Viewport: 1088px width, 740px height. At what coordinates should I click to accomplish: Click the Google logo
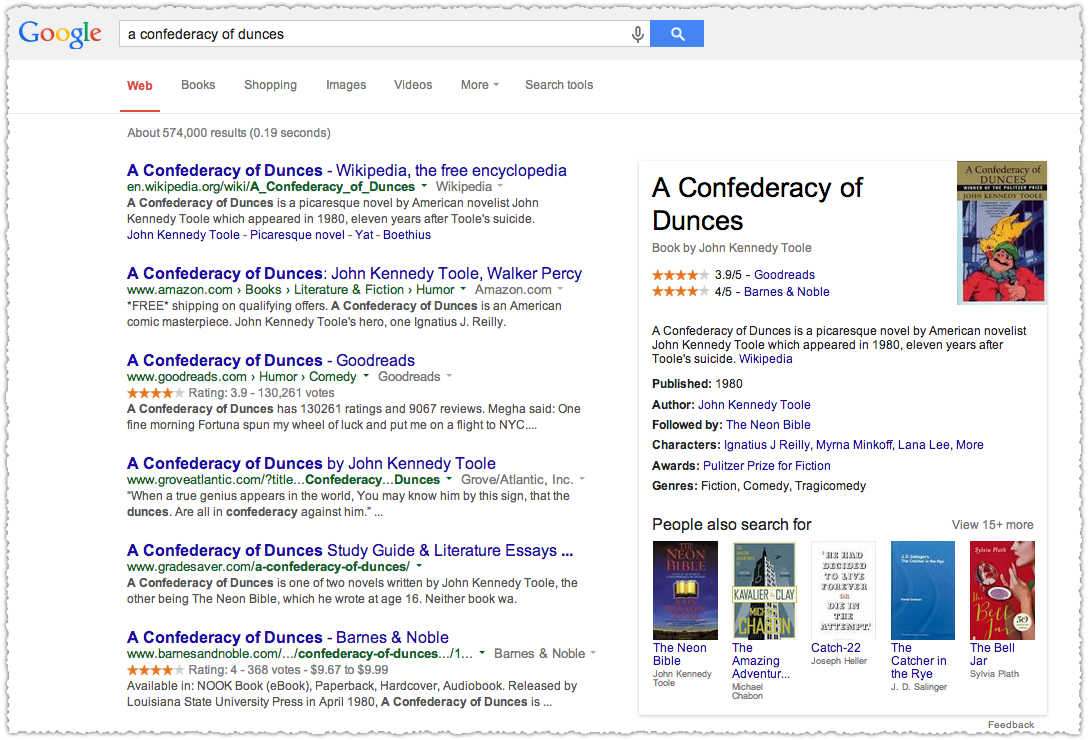pyautogui.click(x=60, y=33)
